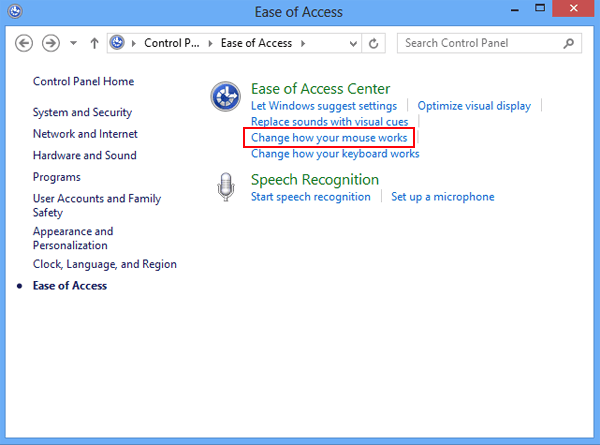600x445 pixels.
Task: Click the Speech Recognition microphone icon
Action: [226, 187]
